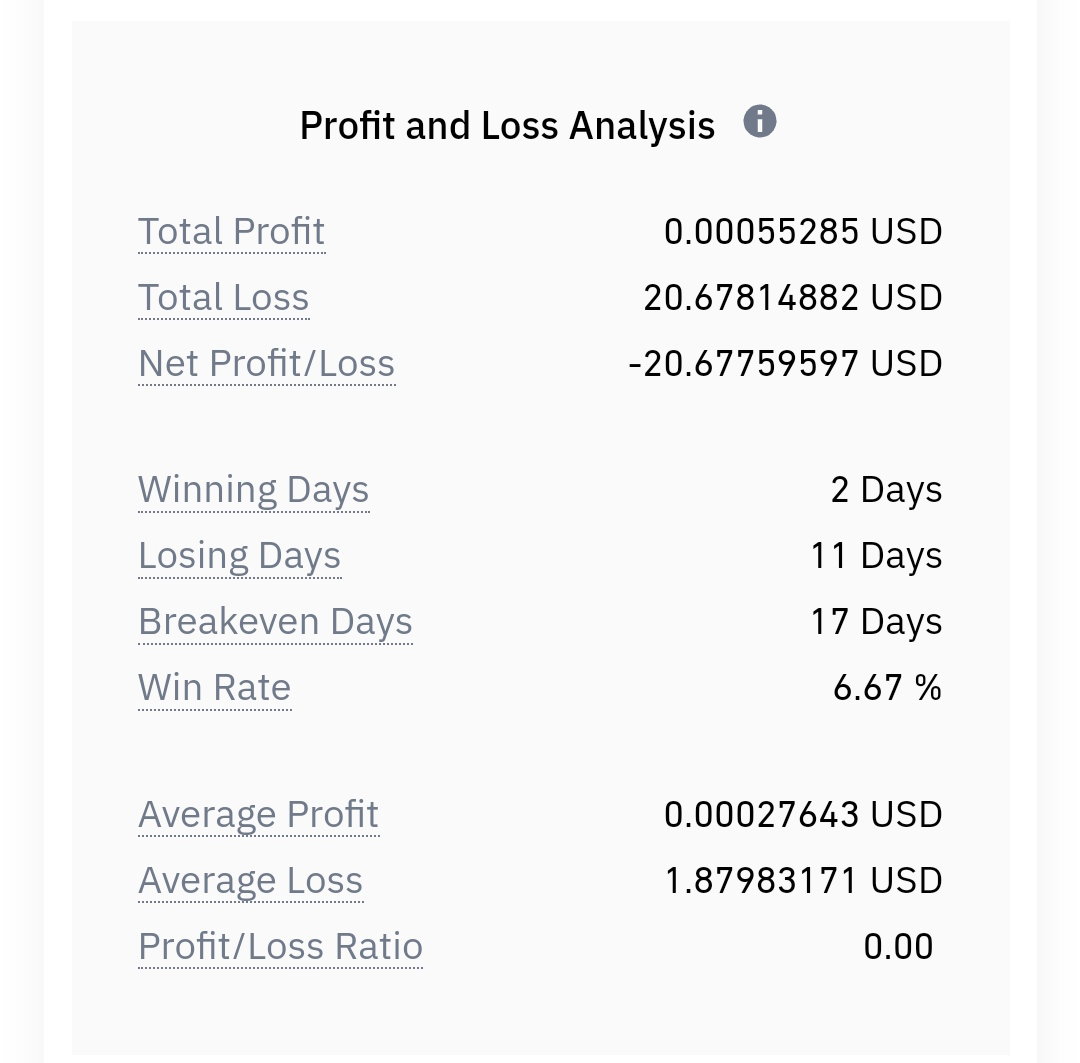
Task: Click the 11 Days losing value
Action: tap(876, 556)
